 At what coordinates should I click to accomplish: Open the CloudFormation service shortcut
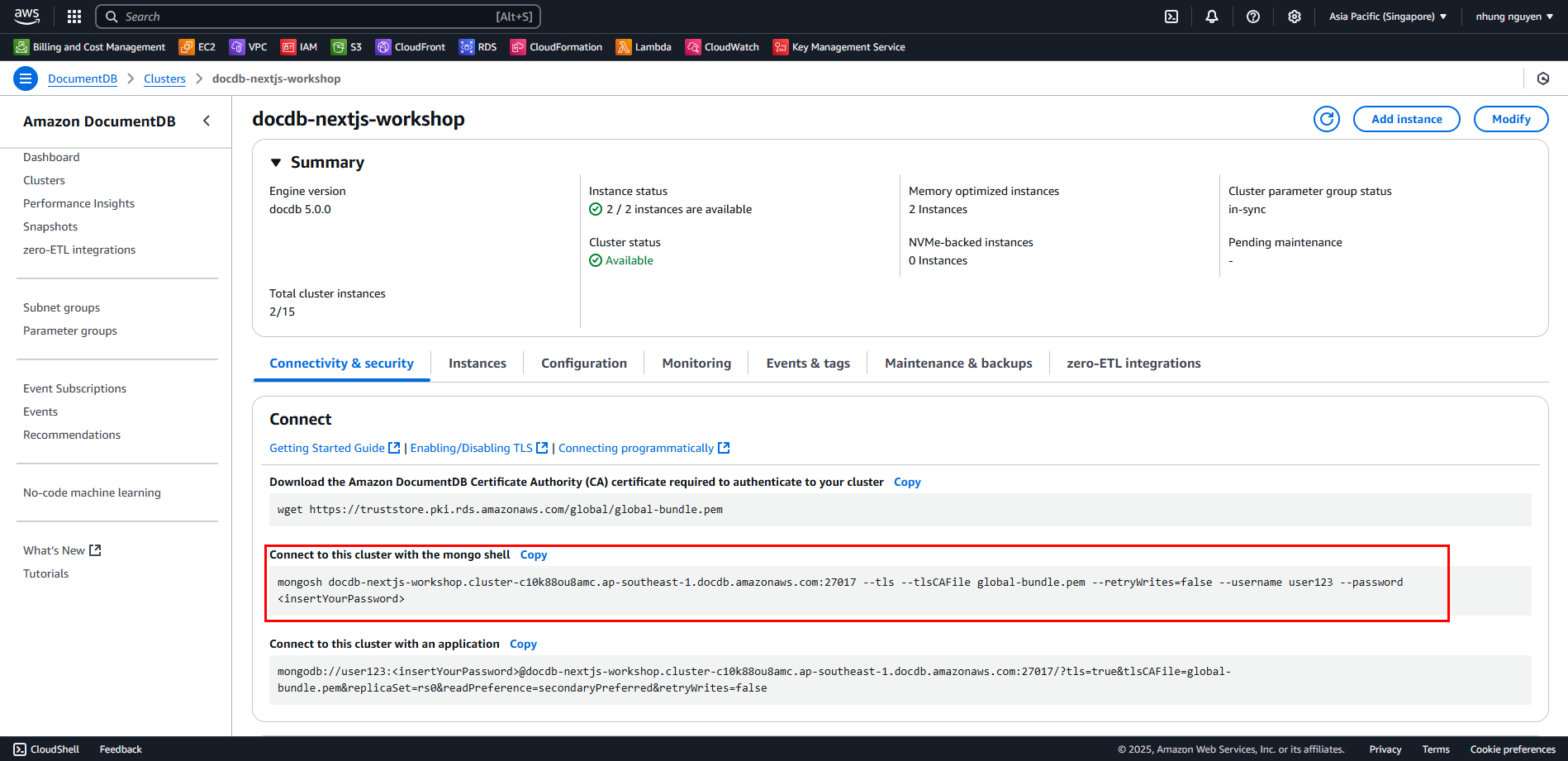coord(556,47)
